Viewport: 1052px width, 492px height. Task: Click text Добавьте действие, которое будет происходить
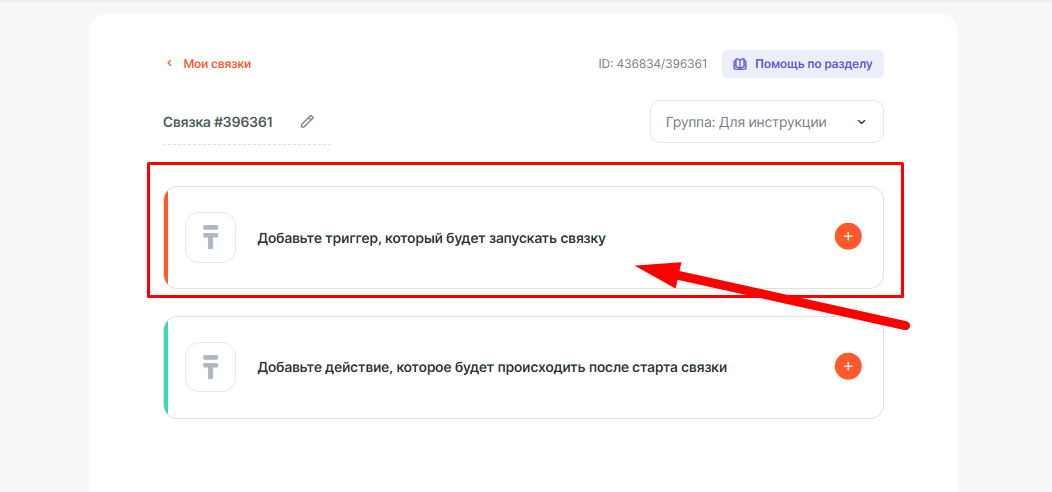tap(491, 367)
